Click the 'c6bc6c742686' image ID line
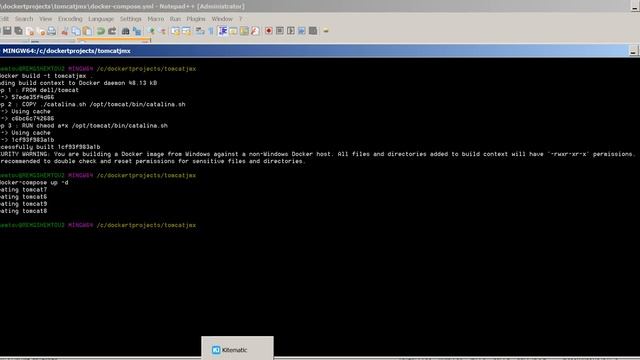This screenshot has width=640, height=360. click(x=27, y=118)
